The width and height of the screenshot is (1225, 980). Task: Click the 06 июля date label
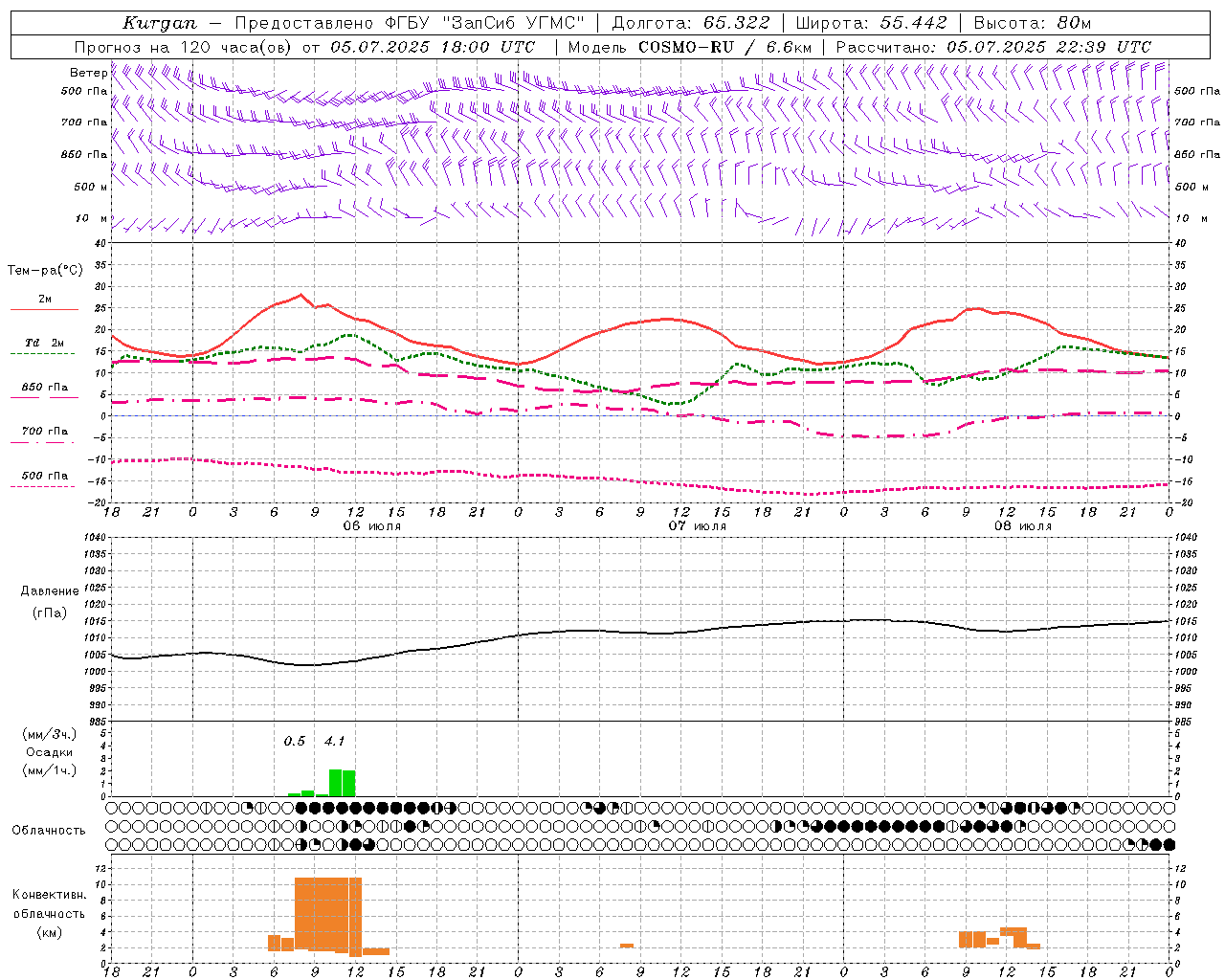coord(372,526)
